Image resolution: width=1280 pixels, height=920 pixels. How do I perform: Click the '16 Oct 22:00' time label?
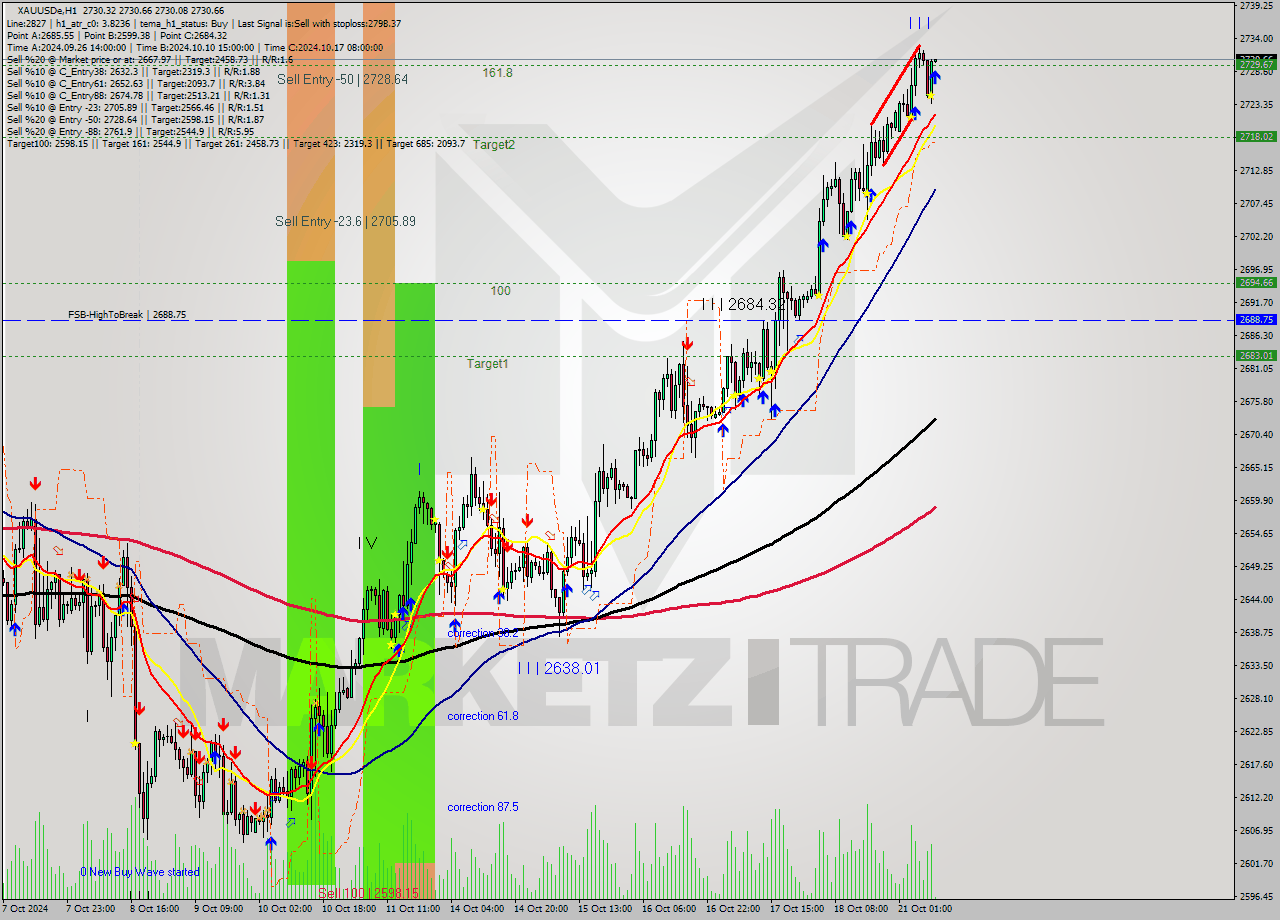733,909
